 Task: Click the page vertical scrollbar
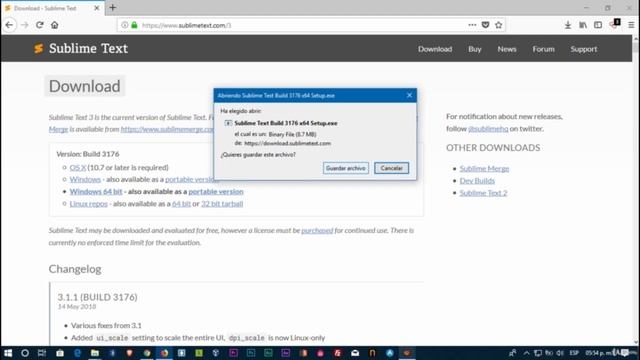pyautogui.click(x=636, y=190)
